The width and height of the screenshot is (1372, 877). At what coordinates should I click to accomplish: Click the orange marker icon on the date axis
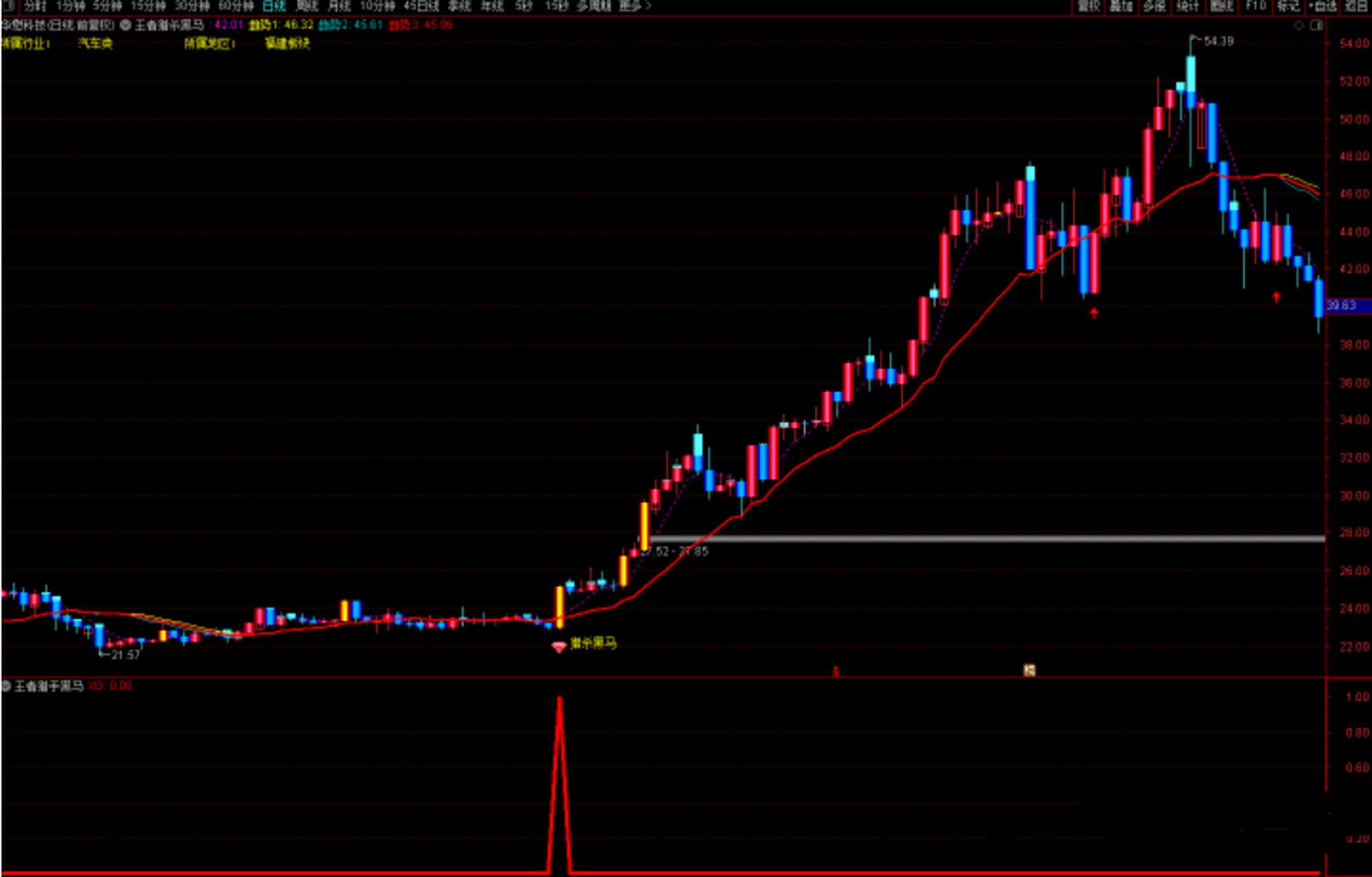pyautogui.click(x=1029, y=670)
